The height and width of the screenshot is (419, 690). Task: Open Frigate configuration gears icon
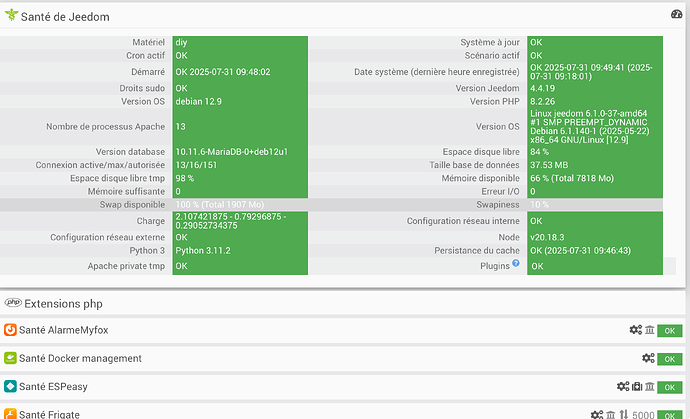point(597,414)
